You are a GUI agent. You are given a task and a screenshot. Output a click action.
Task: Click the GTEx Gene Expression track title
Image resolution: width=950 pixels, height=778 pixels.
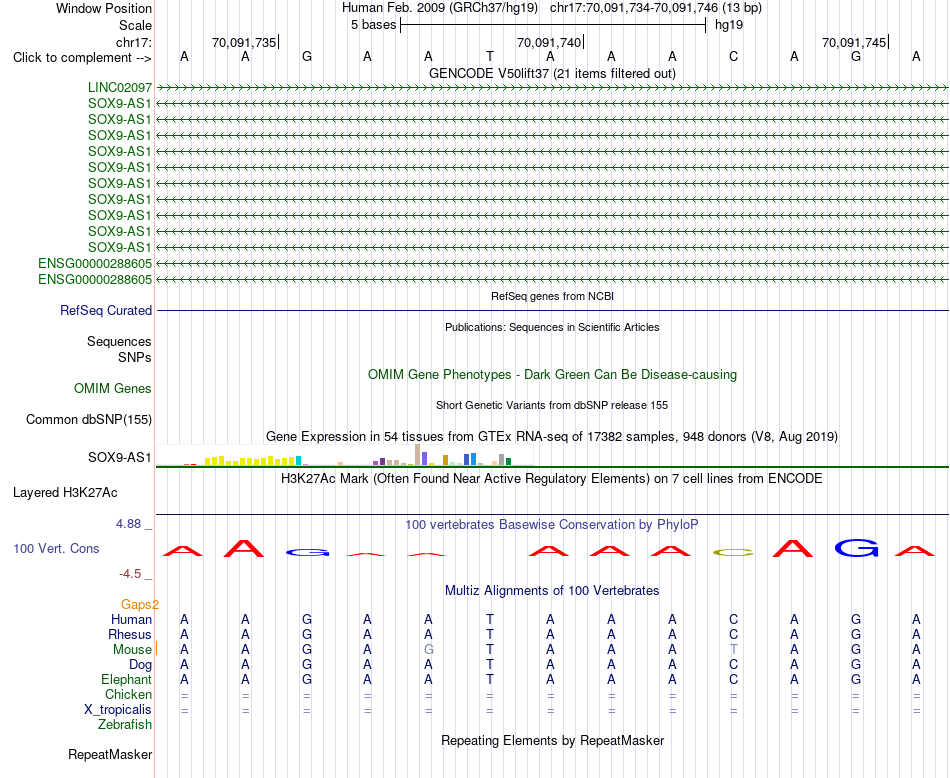click(552, 436)
